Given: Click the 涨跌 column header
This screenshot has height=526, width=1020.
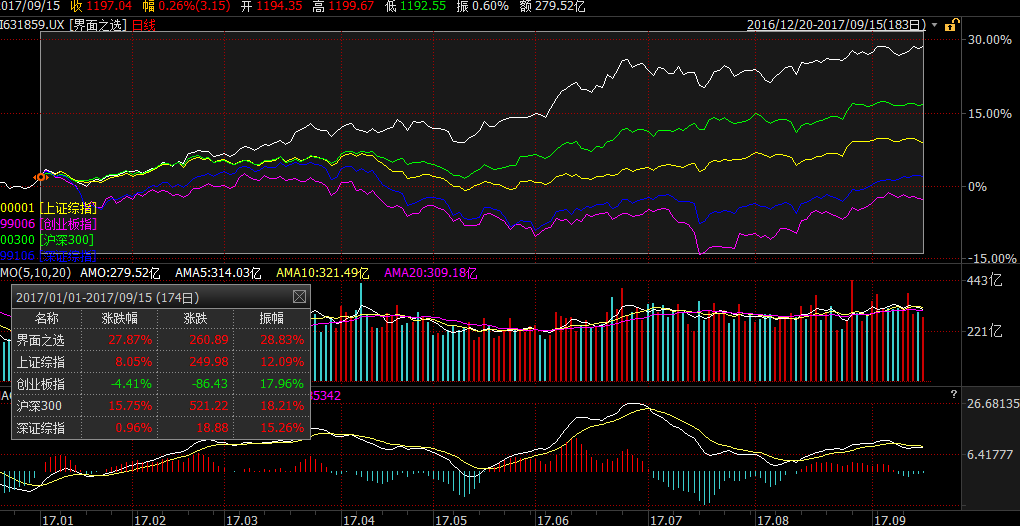Looking at the screenshot, I should (196, 319).
